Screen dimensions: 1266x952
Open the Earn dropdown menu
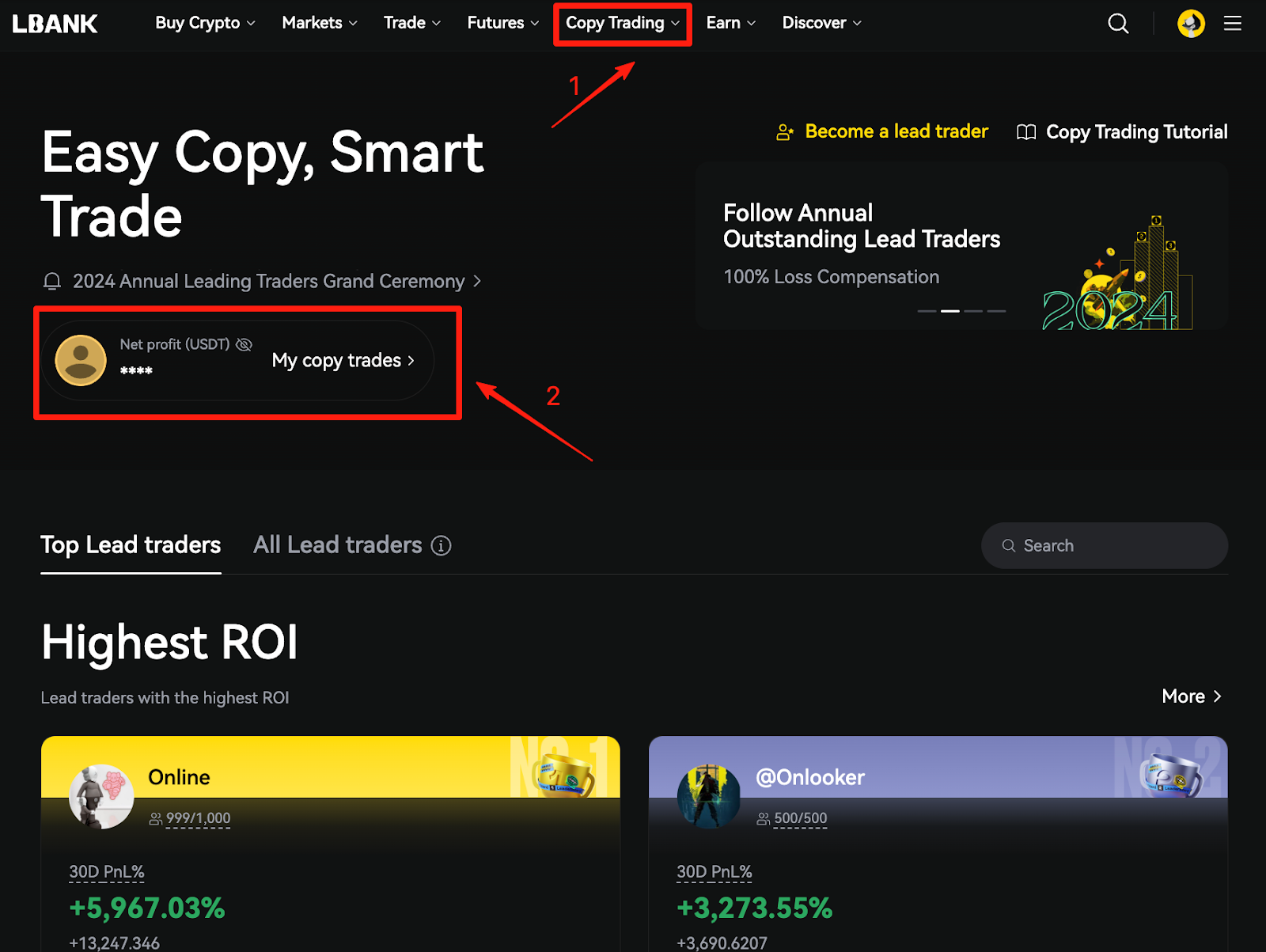point(730,23)
